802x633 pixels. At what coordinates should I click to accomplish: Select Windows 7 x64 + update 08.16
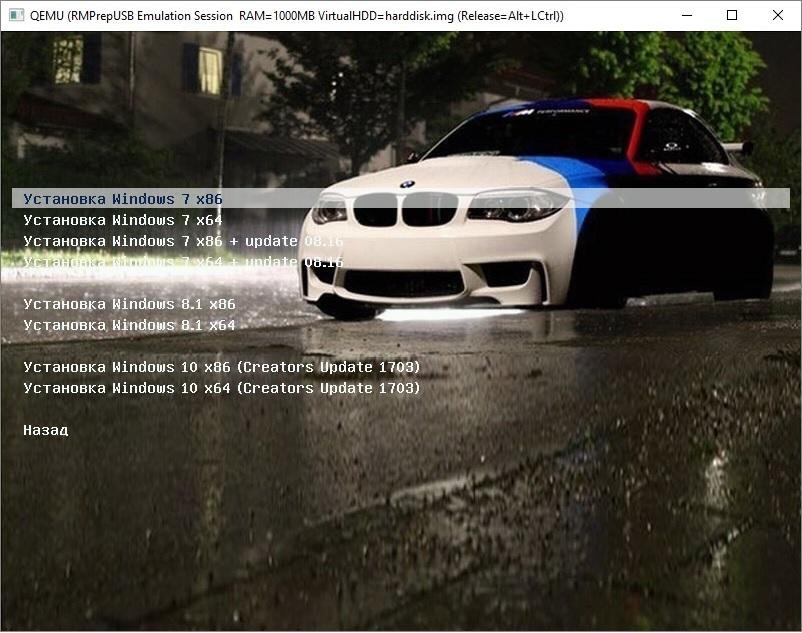(x=183, y=262)
